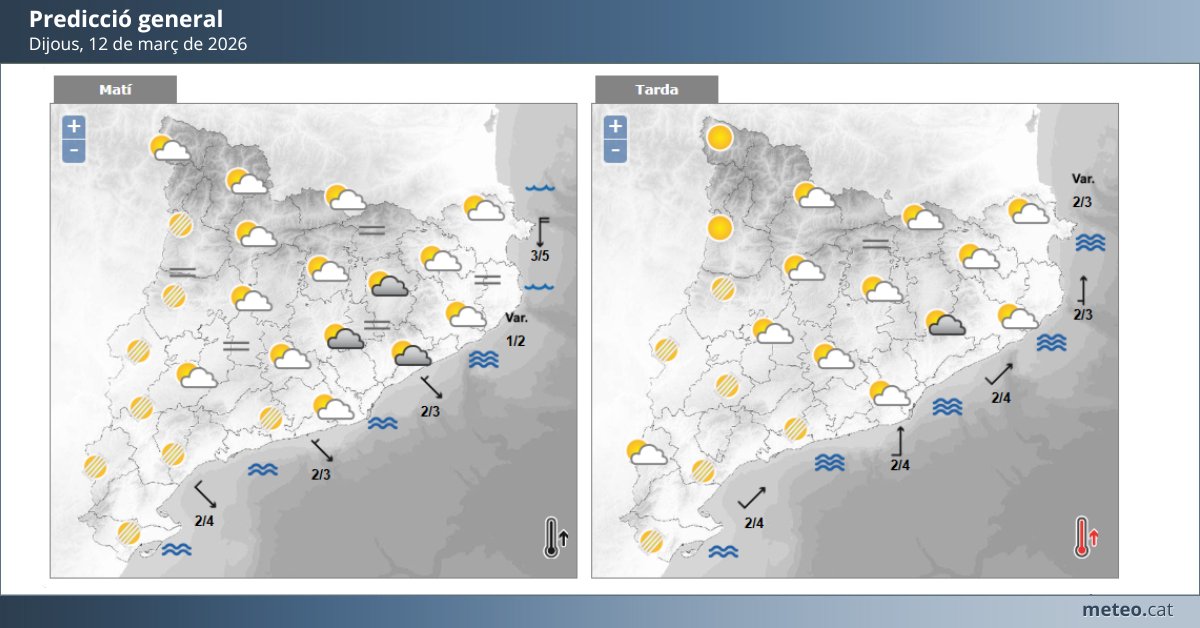Zoom out on the Tarda map

tap(615, 149)
